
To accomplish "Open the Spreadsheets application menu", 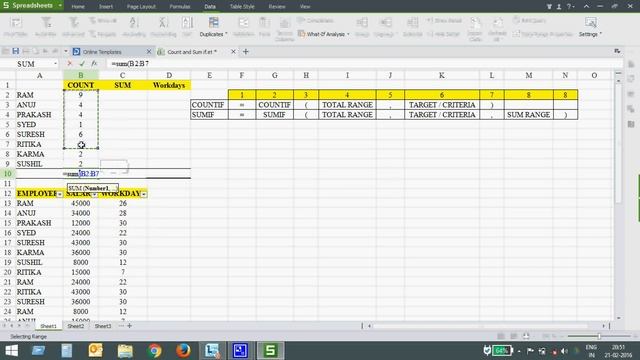I will tap(32, 6).
